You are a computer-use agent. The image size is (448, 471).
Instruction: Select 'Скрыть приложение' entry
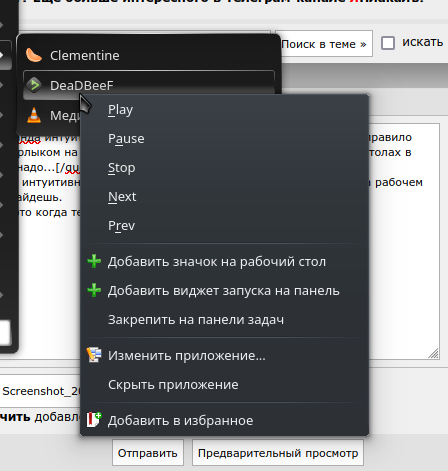[224, 385]
